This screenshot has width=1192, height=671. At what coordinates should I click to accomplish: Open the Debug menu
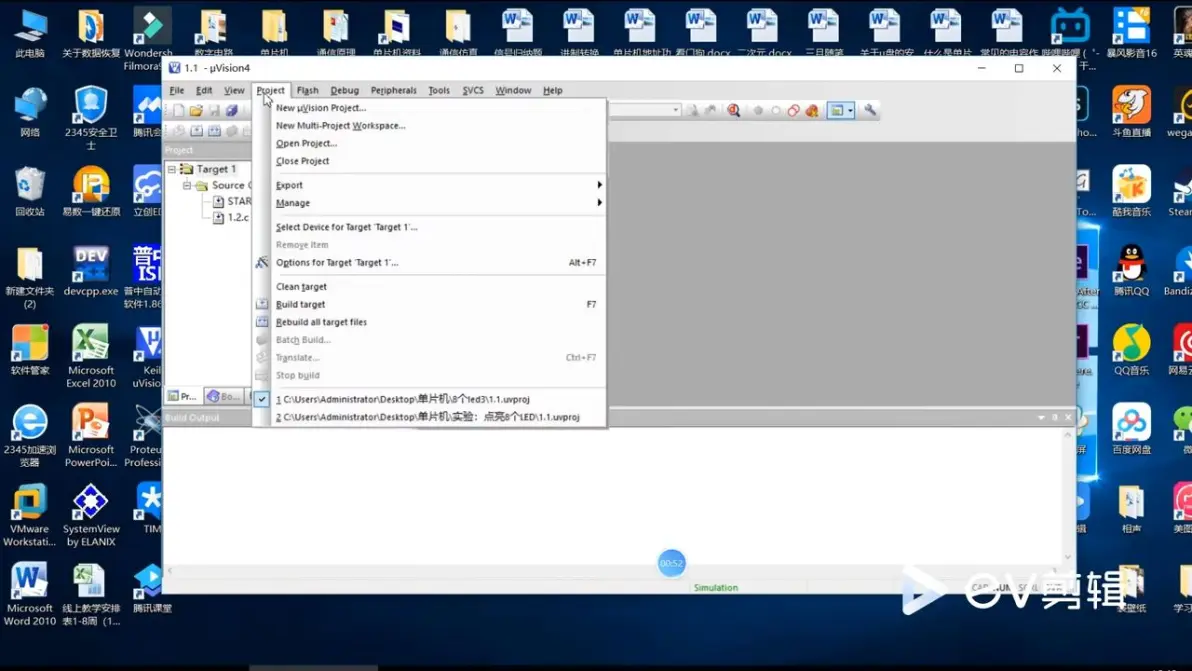344,90
